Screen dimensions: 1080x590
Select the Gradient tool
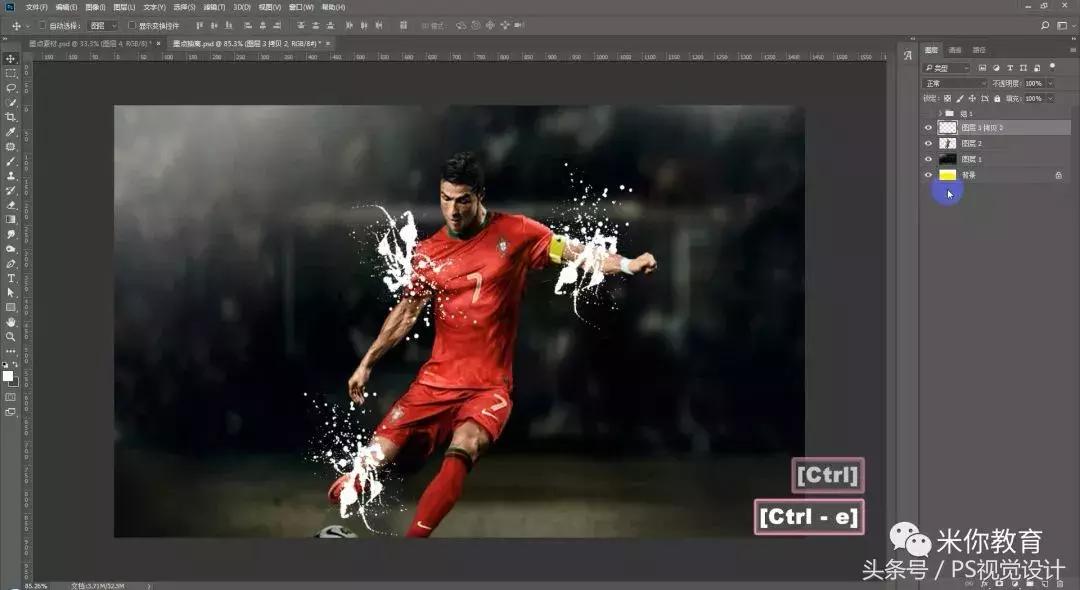(x=10, y=220)
